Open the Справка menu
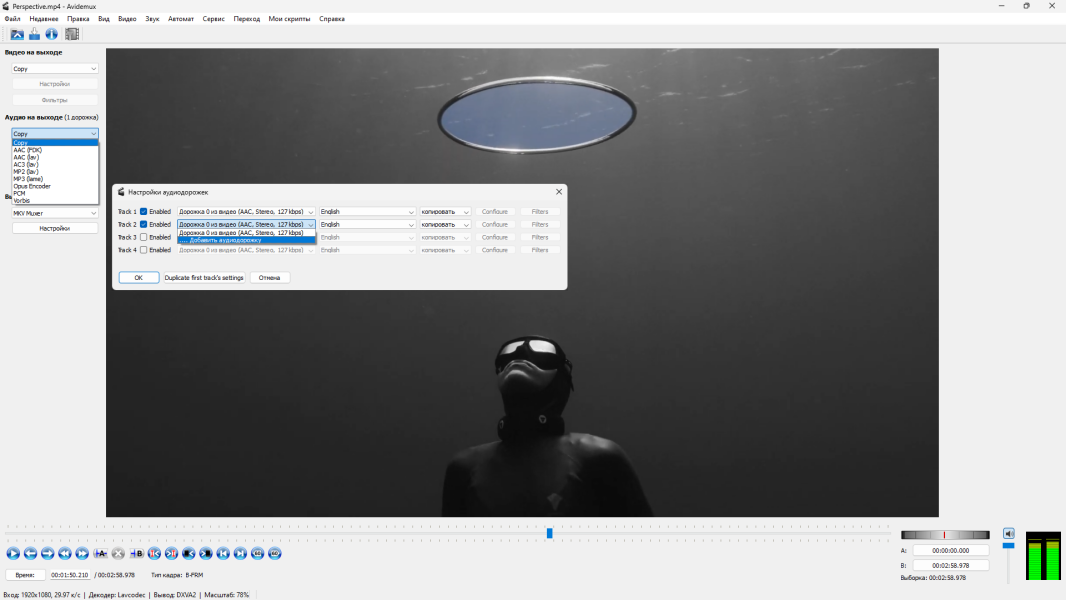 (332, 19)
